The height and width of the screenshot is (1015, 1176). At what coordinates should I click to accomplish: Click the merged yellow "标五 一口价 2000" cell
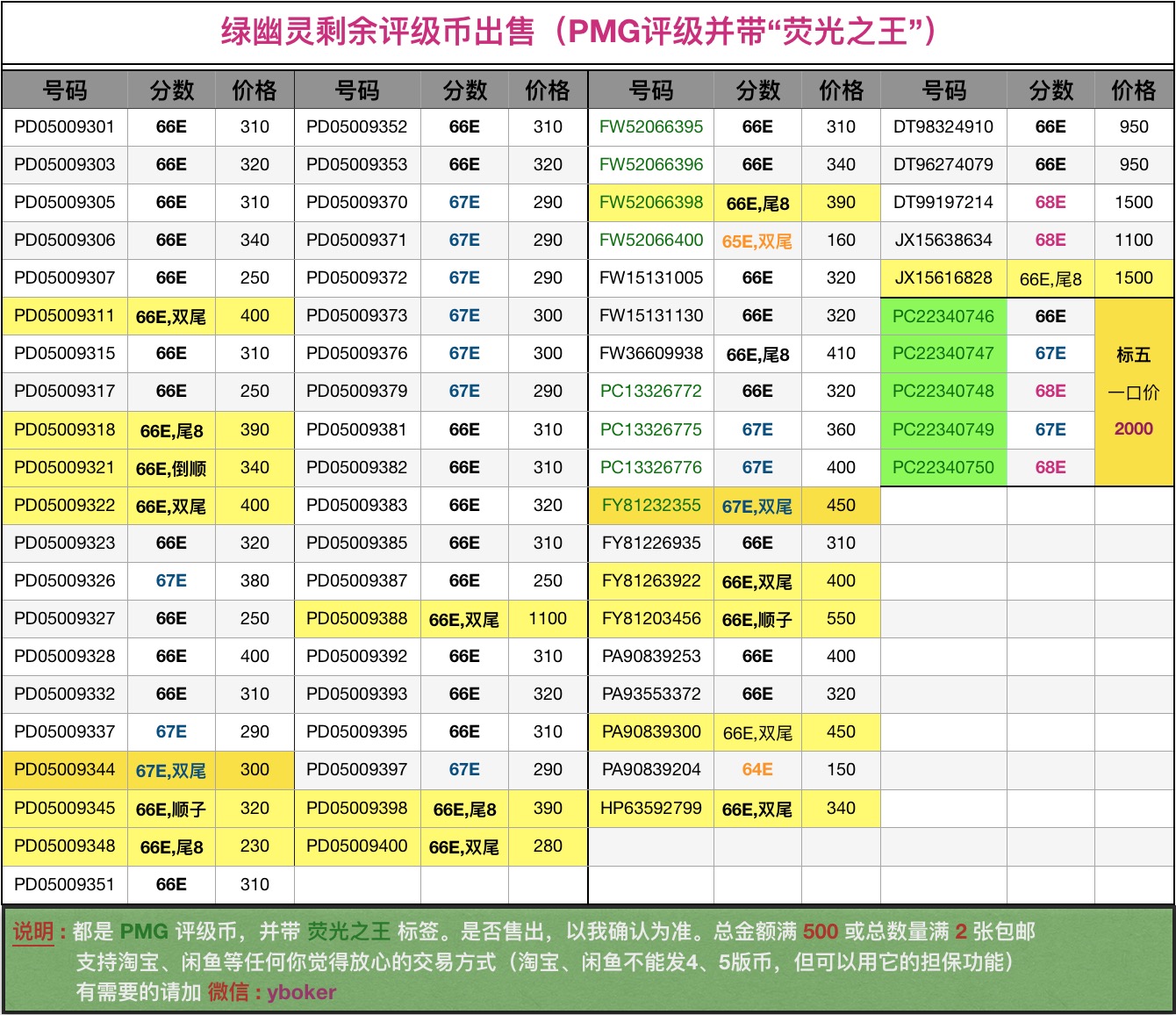[x=1133, y=392]
